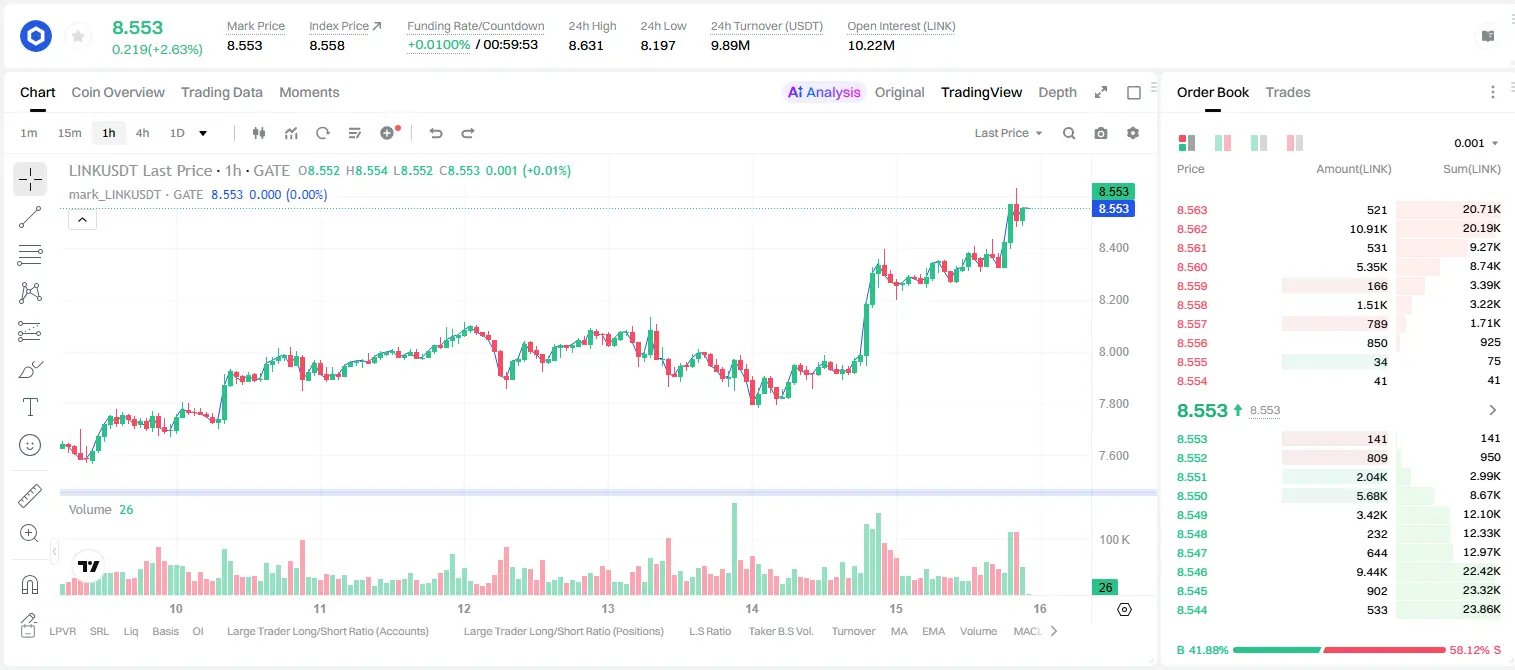Screen dimensions: 1515x670
Task: Expand the 0.001 price precision dropdown
Action: click(1476, 143)
